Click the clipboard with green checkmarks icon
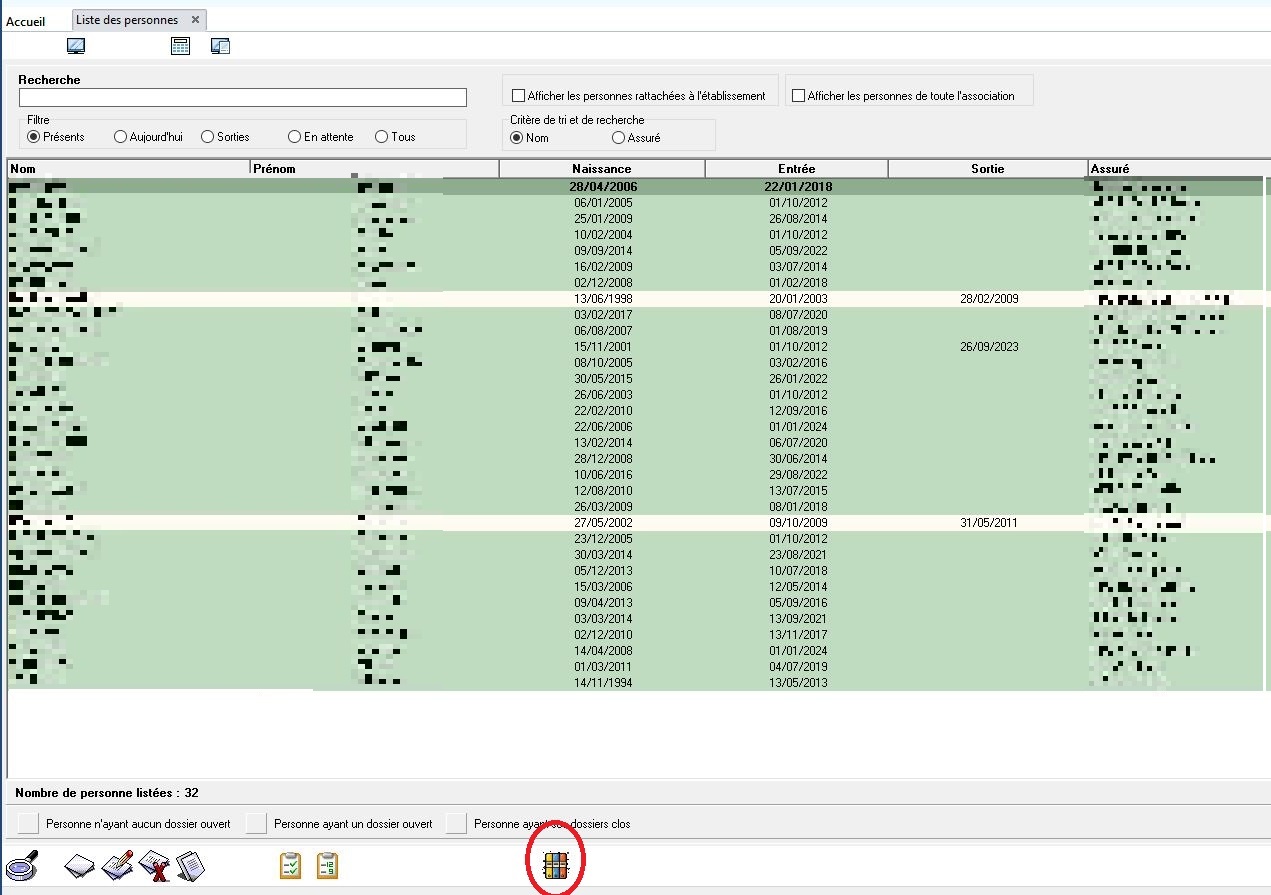 point(290,865)
